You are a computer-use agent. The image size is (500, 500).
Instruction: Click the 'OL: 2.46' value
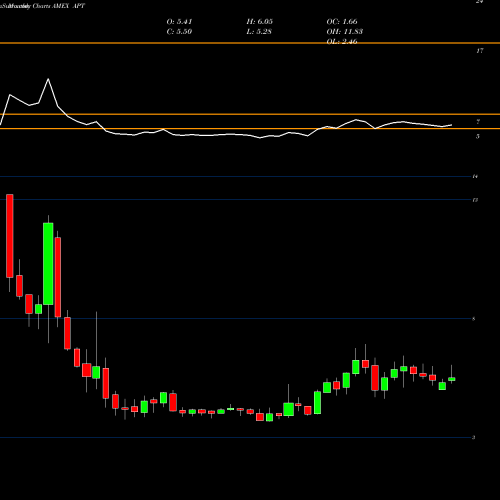coord(342,41)
